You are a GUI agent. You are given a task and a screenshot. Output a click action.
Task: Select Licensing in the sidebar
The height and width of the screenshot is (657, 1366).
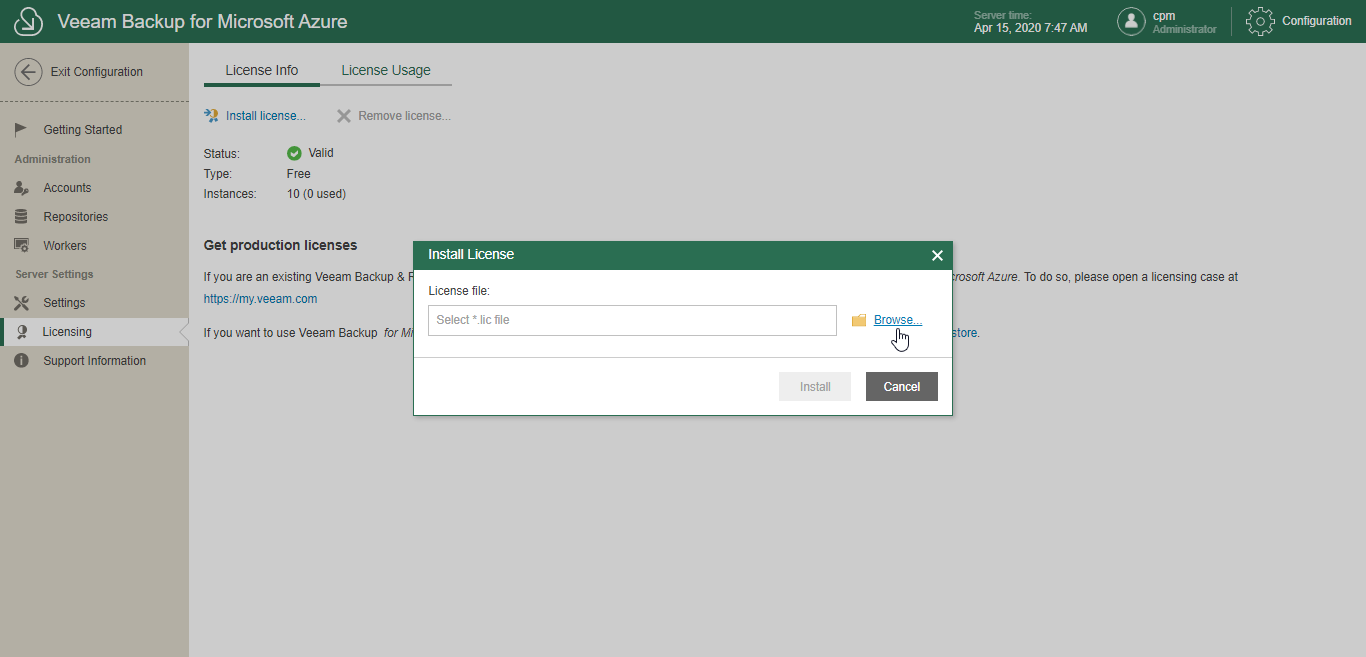(x=94, y=332)
